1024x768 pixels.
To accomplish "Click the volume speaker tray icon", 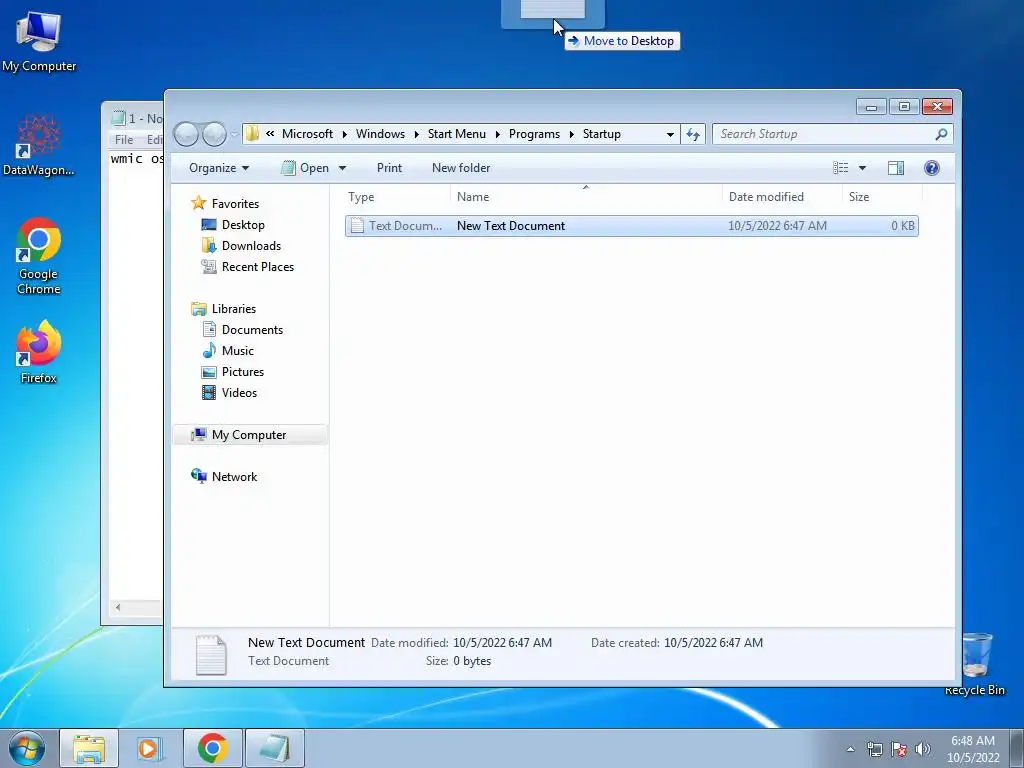I will [x=923, y=749].
